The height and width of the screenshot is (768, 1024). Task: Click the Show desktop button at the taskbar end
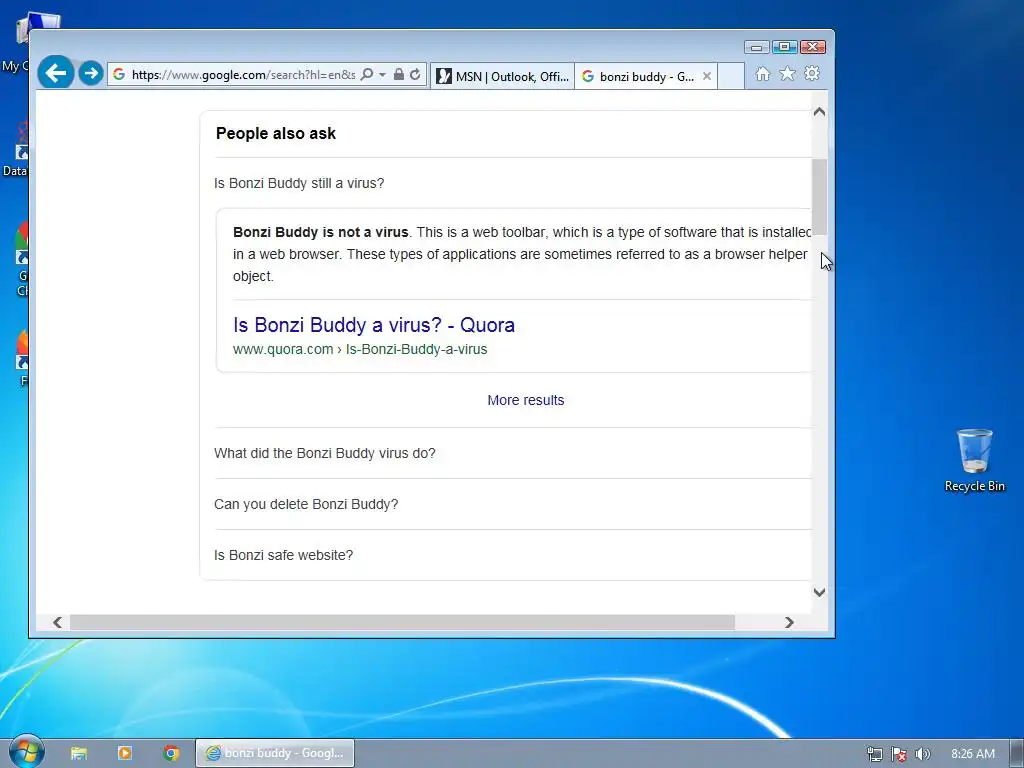click(1017, 753)
